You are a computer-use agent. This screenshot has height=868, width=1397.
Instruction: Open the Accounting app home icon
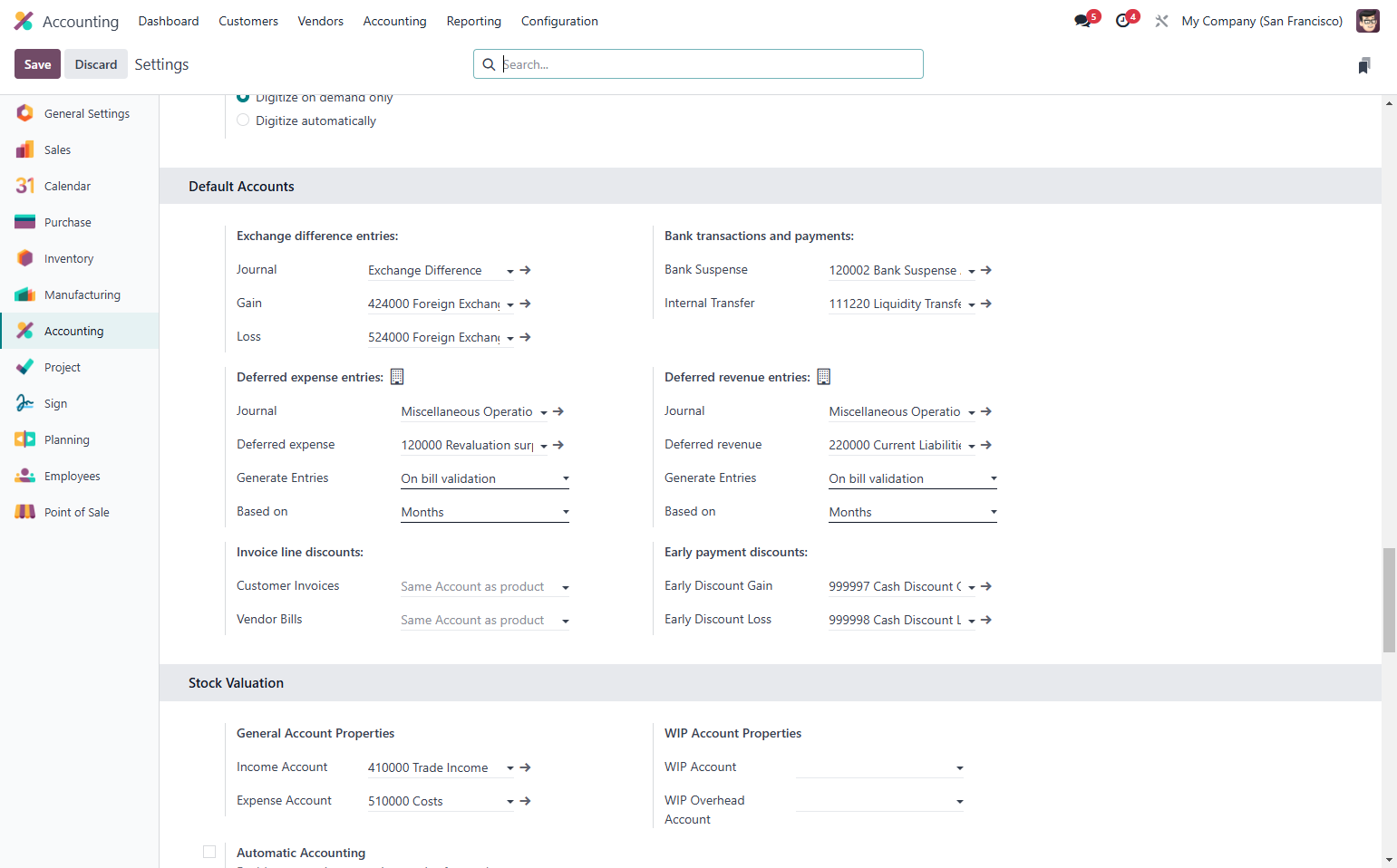(24, 21)
